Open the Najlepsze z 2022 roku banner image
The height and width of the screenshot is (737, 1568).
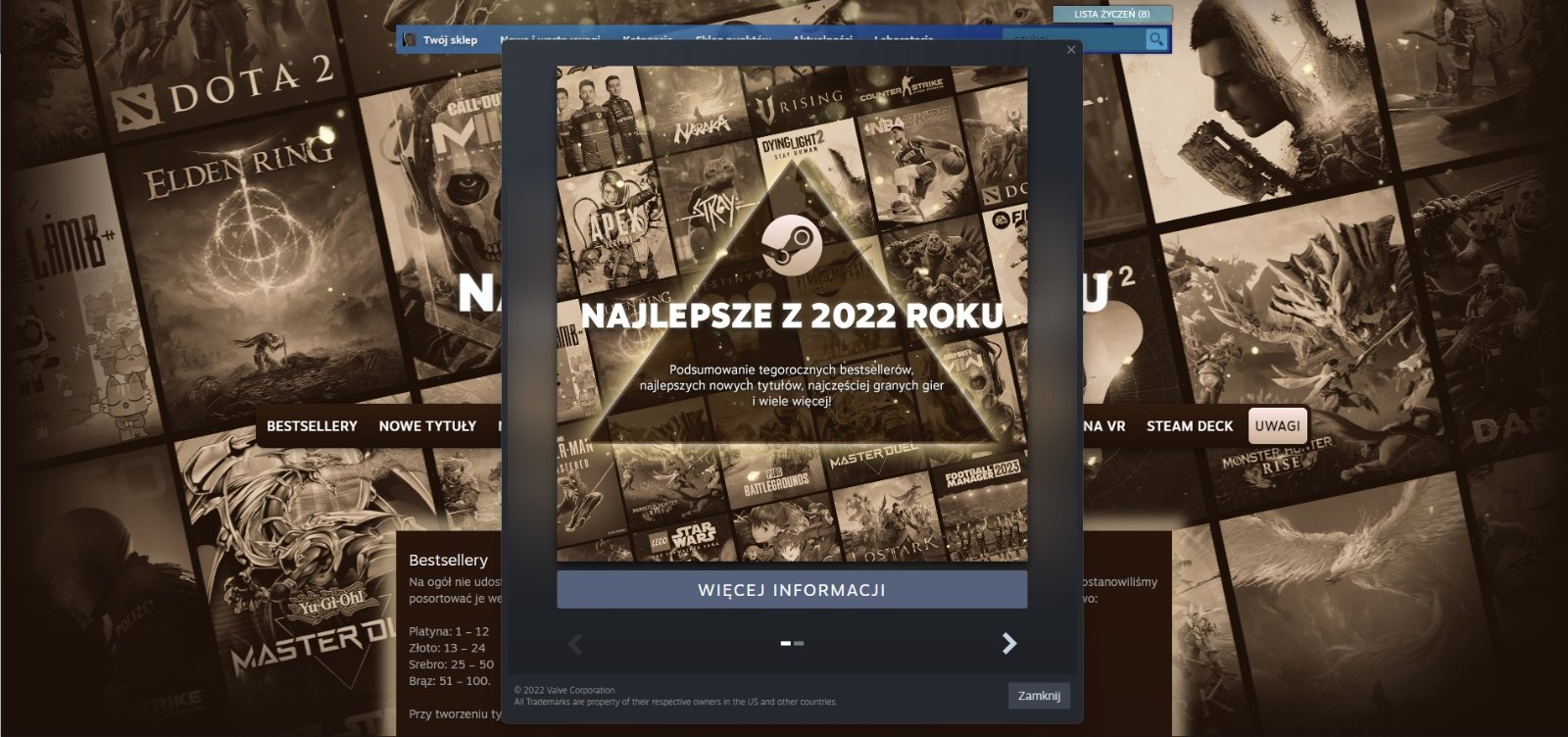point(792,314)
